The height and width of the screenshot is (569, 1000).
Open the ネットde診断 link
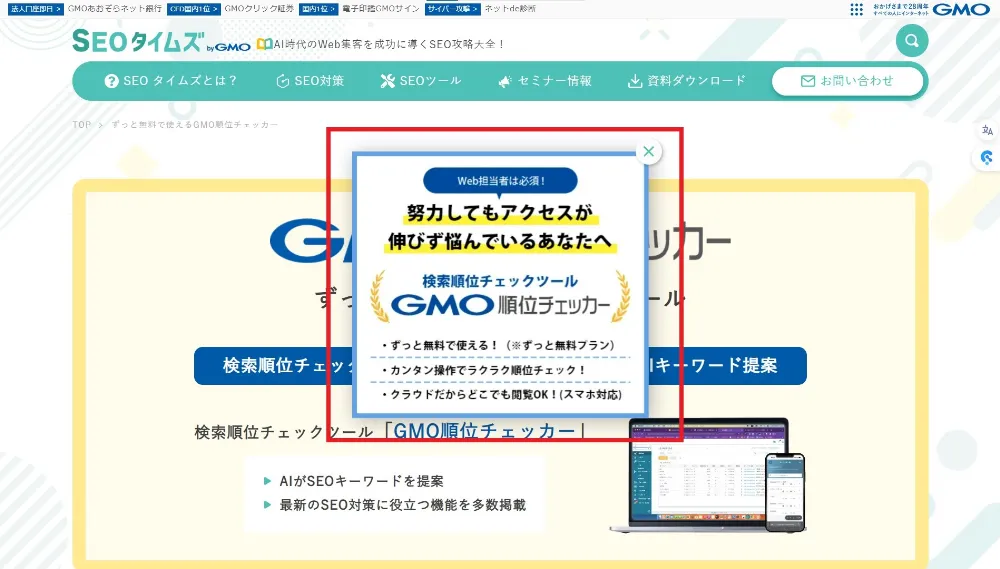pyautogui.click(x=510, y=9)
